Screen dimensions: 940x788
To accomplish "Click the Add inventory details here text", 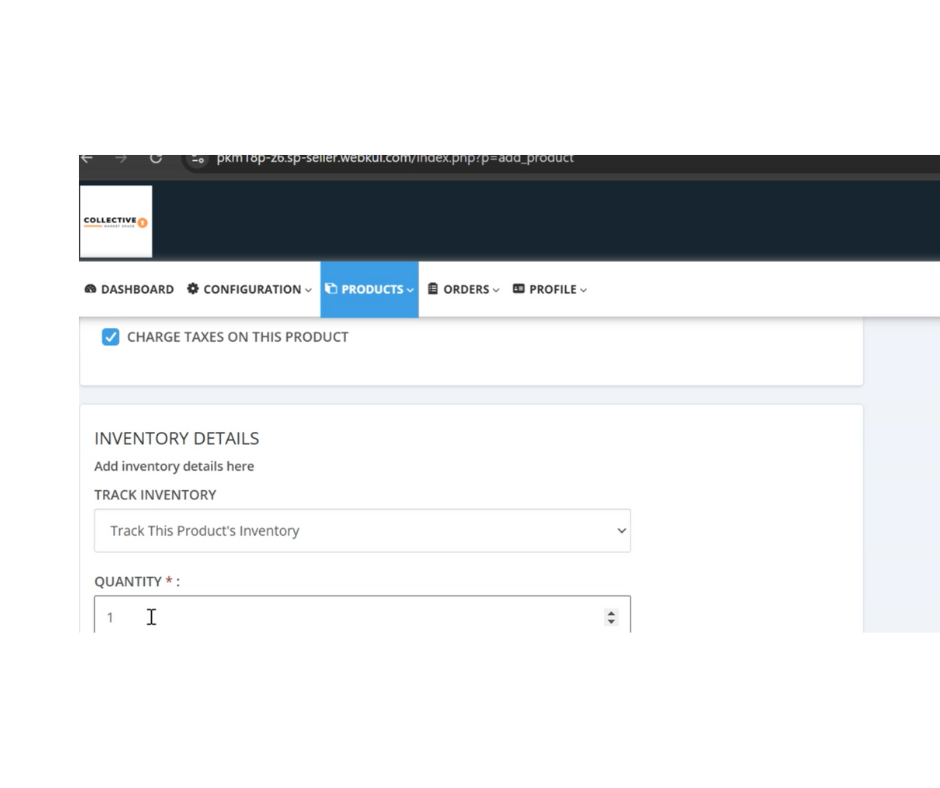I will tap(174, 466).
